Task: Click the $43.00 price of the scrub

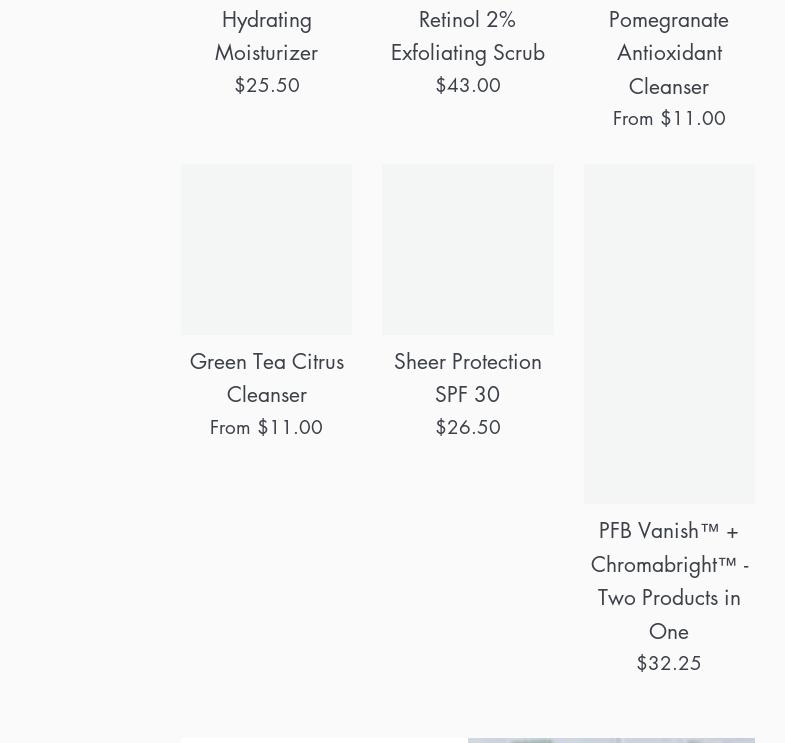Action: coord(468,85)
